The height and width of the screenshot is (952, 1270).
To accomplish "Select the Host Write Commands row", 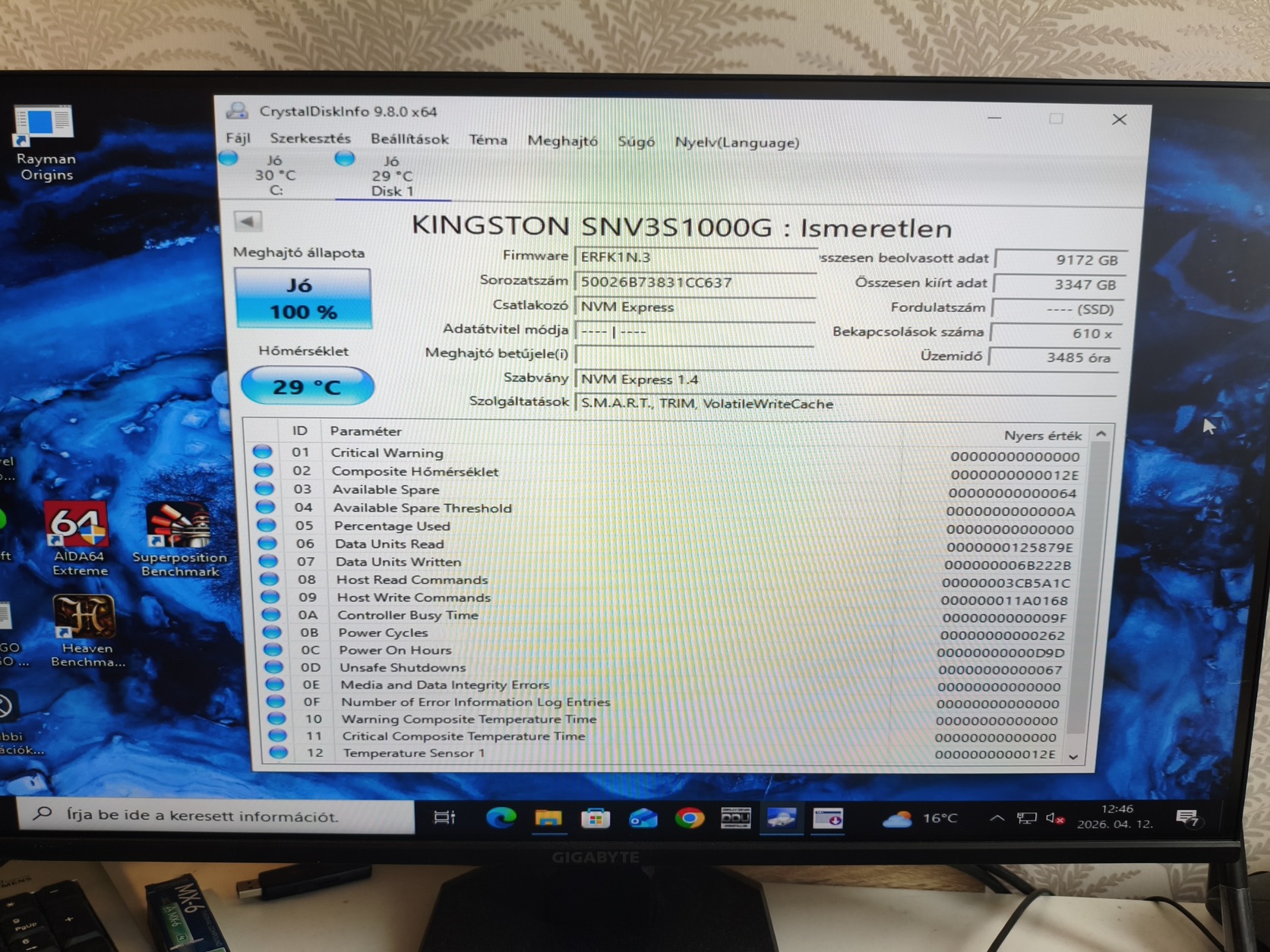I will point(669,599).
